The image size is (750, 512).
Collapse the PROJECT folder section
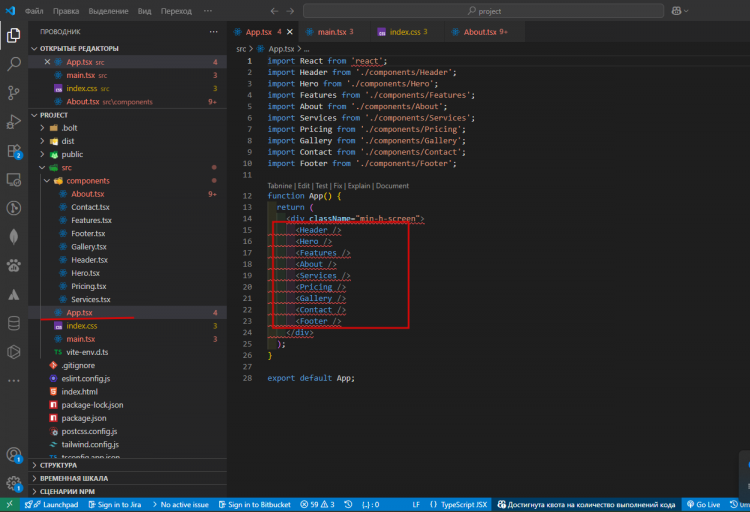tap(34, 115)
